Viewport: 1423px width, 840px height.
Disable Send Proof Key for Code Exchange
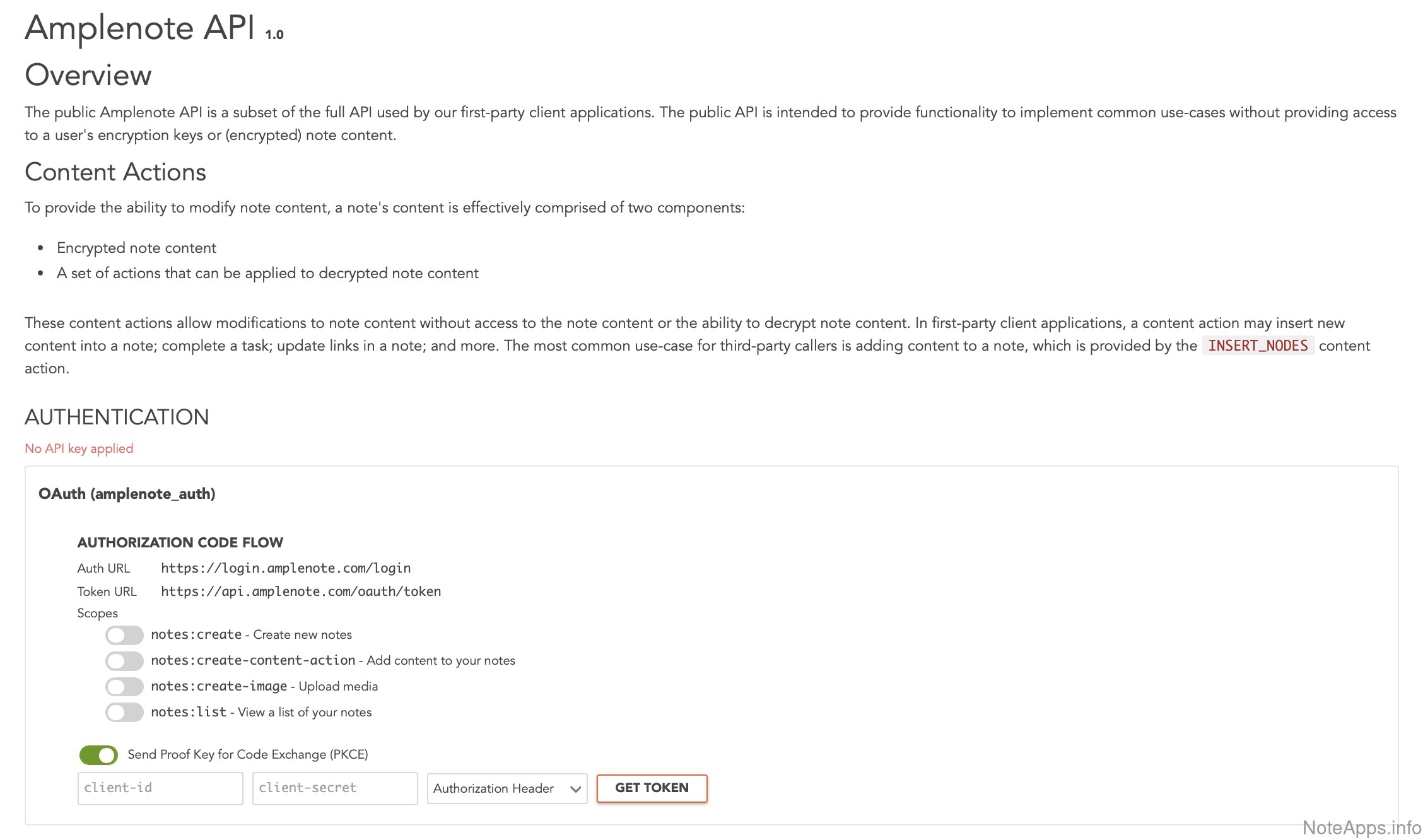[x=98, y=755]
